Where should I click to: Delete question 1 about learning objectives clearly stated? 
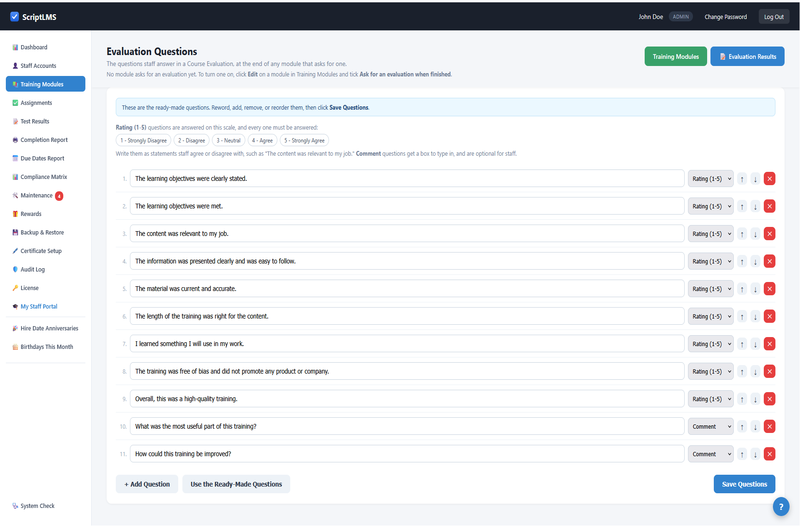tap(769, 179)
